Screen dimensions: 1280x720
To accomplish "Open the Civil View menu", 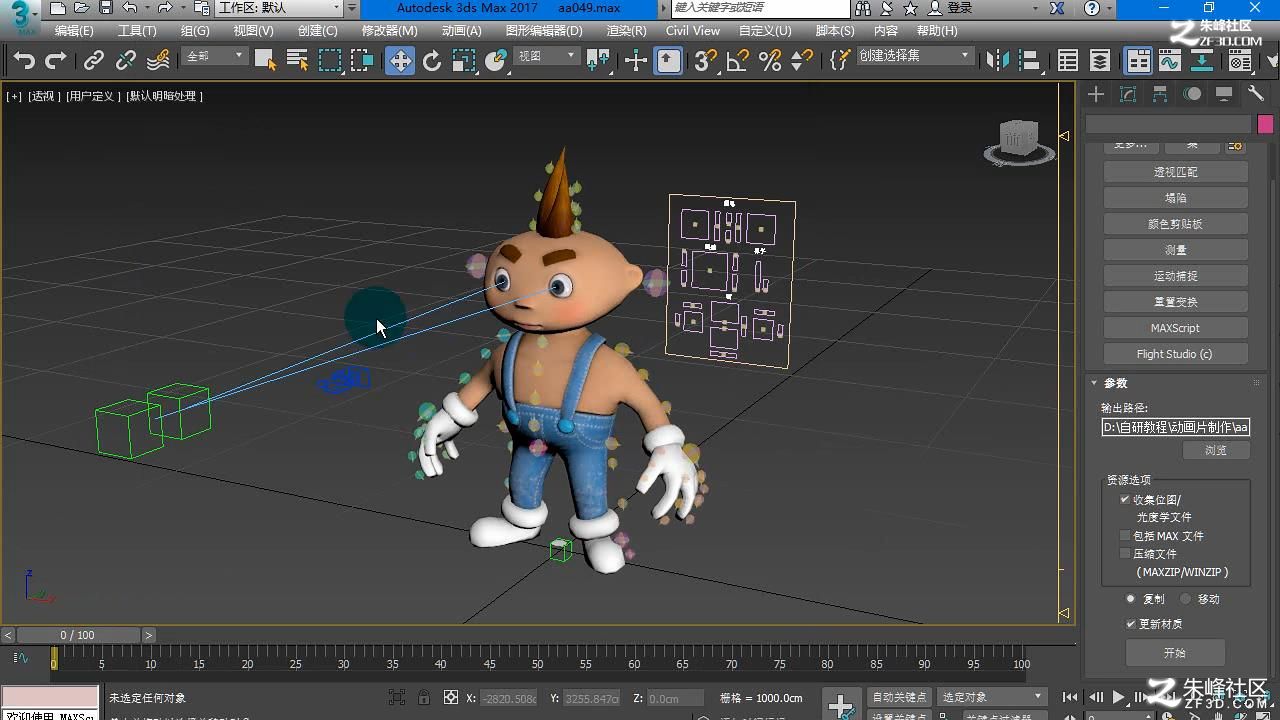I will click(693, 31).
